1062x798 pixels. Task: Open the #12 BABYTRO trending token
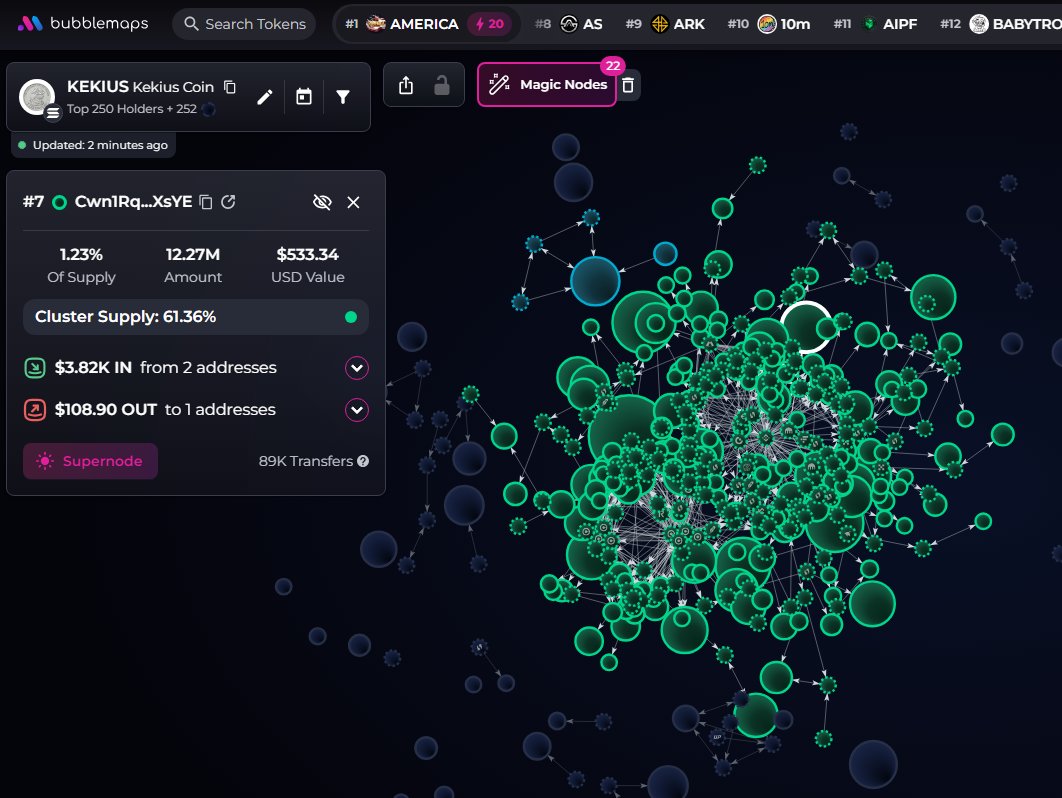pos(1000,24)
